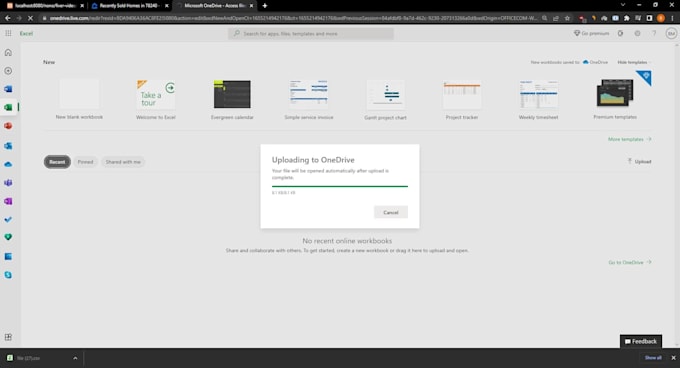Open browser Extensions puzzle icon

pos(627,18)
